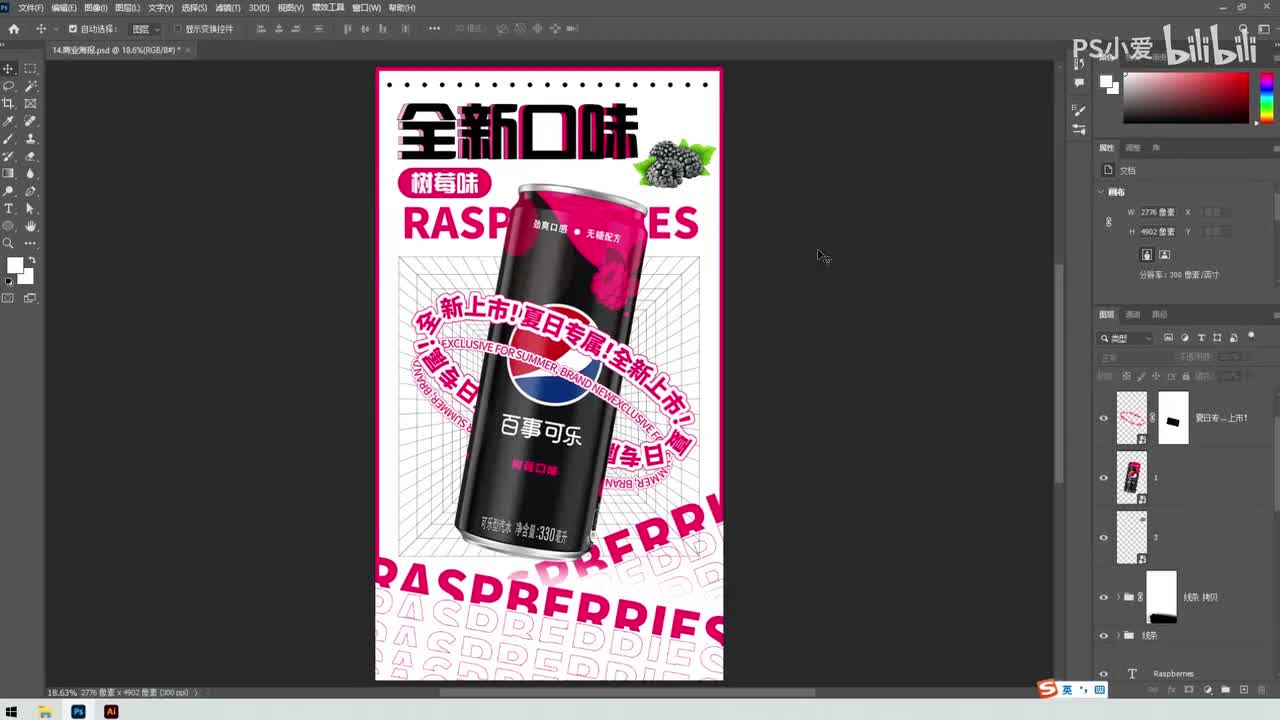Select the Zoom tool
1280x720 pixels.
pyautogui.click(x=9, y=243)
